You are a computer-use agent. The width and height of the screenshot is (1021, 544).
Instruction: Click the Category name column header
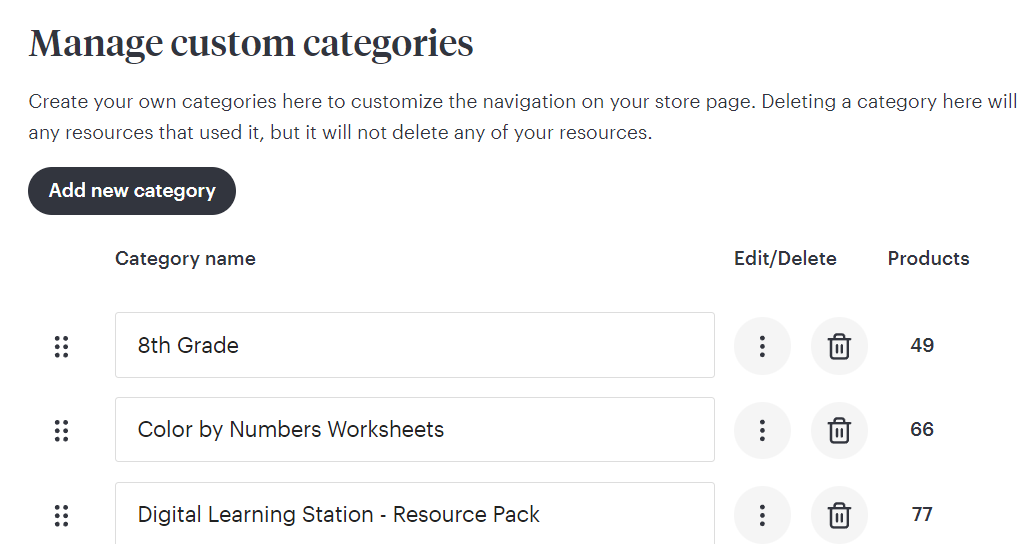pos(185,259)
